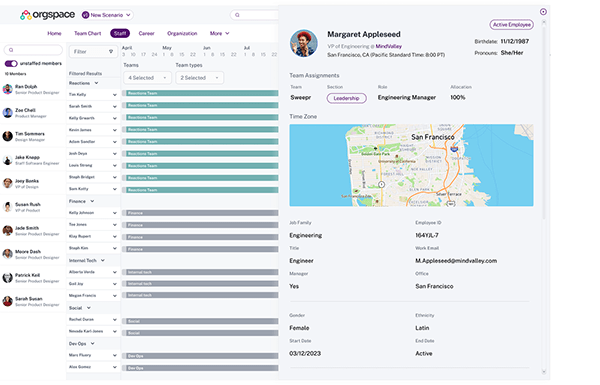
Task: Click the panel scroll-down arrow
Action: pos(544,371)
